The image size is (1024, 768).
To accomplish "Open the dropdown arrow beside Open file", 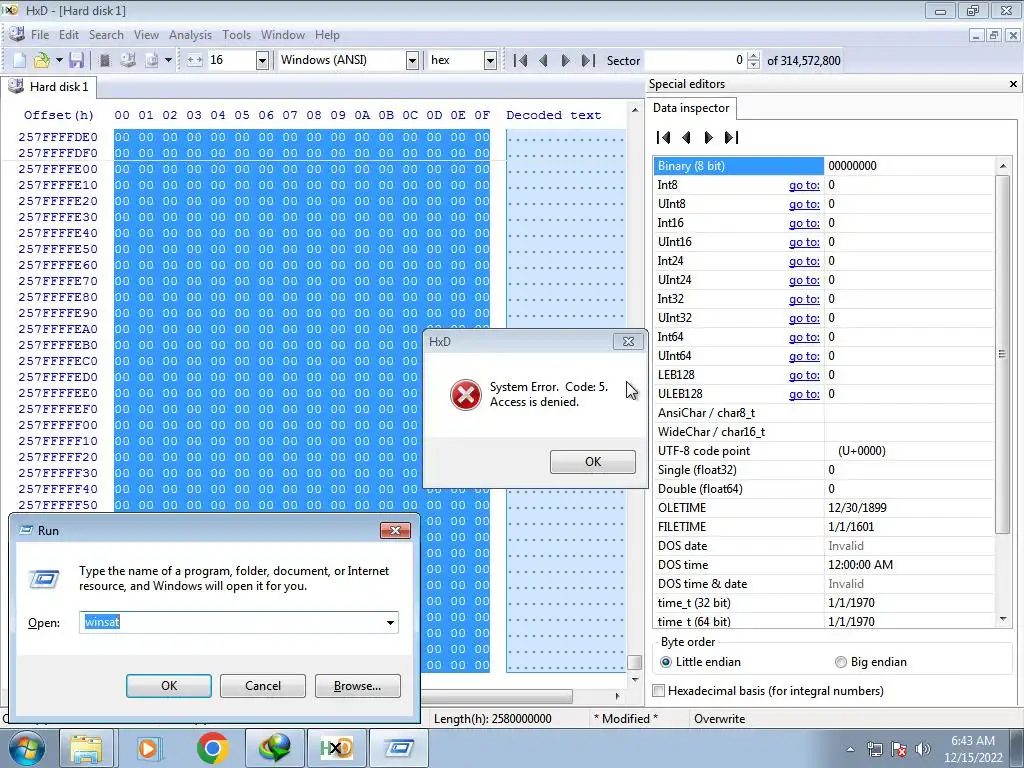I will point(59,61).
